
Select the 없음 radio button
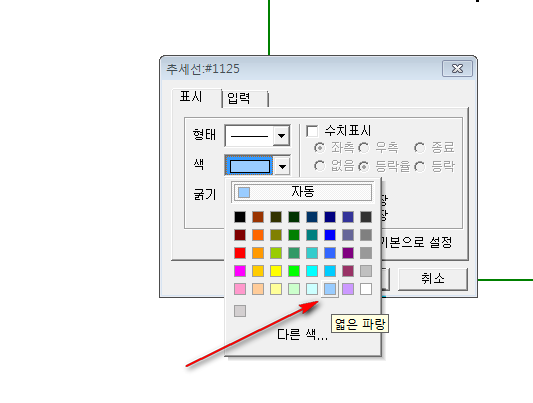tap(319, 166)
